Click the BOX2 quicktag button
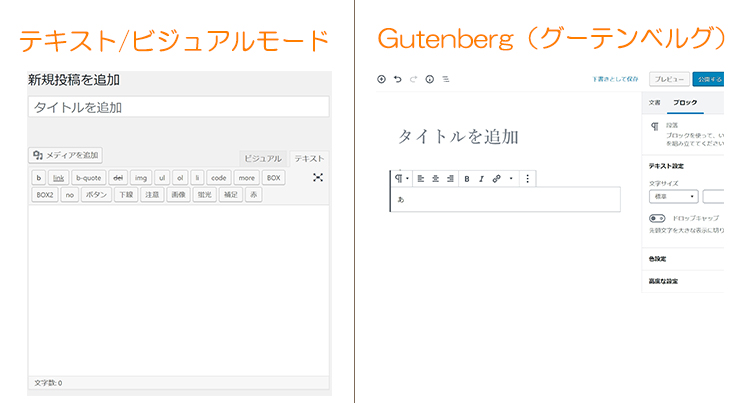 tap(45, 195)
